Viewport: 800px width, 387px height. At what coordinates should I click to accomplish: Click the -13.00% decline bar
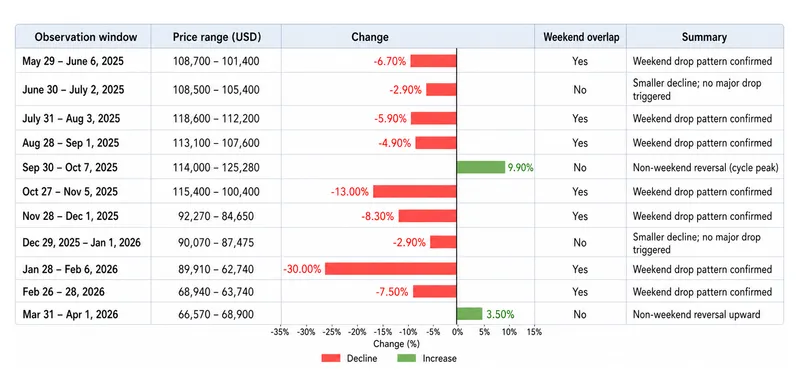pyautogui.click(x=415, y=191)
